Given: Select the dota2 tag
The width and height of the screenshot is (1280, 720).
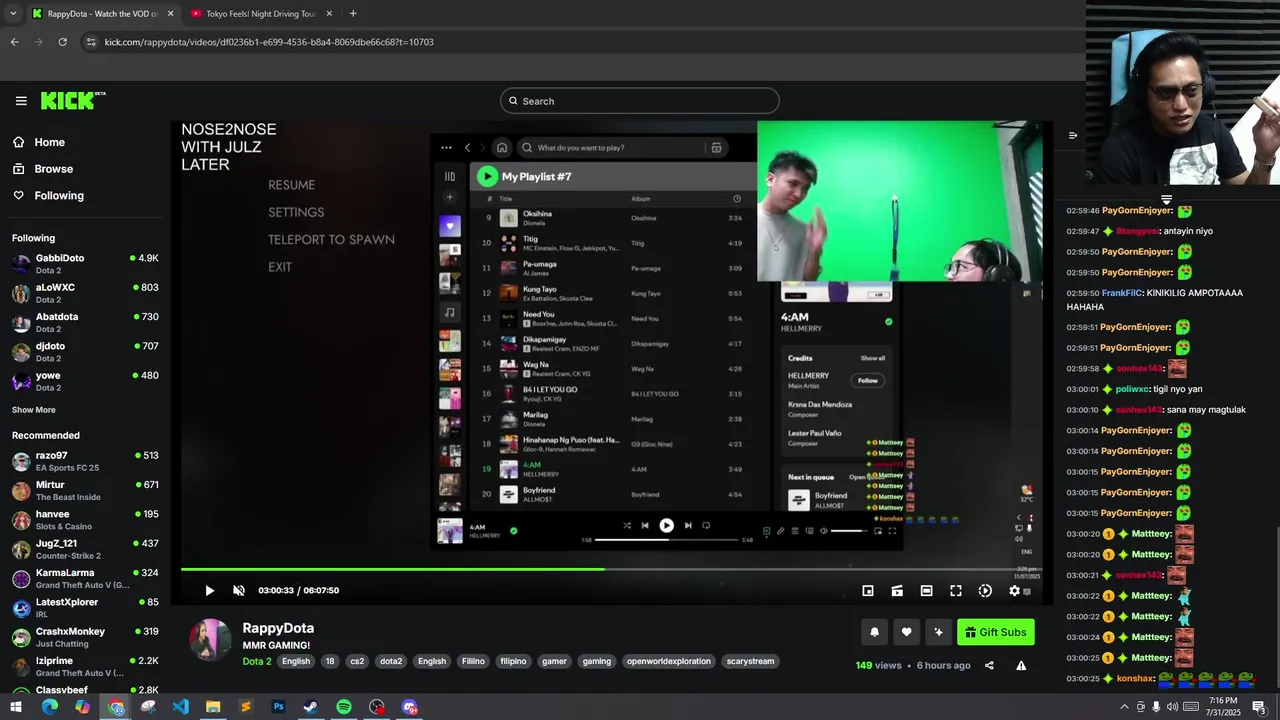Looking at the screenshot, I should (391, 661).
